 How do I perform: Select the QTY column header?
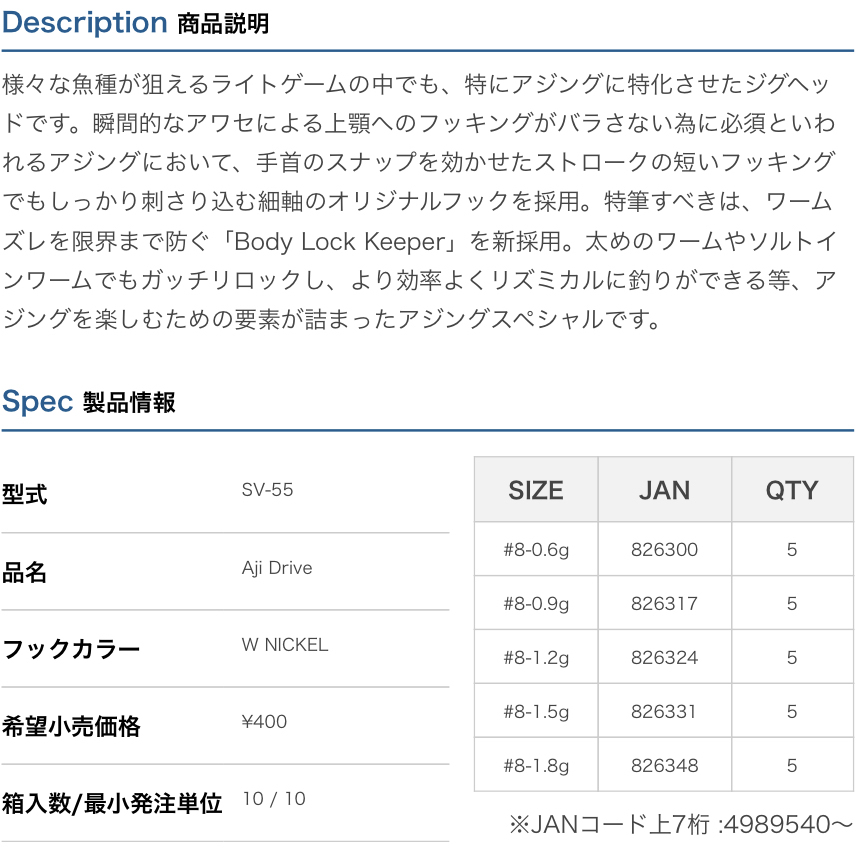coord(792,490)
